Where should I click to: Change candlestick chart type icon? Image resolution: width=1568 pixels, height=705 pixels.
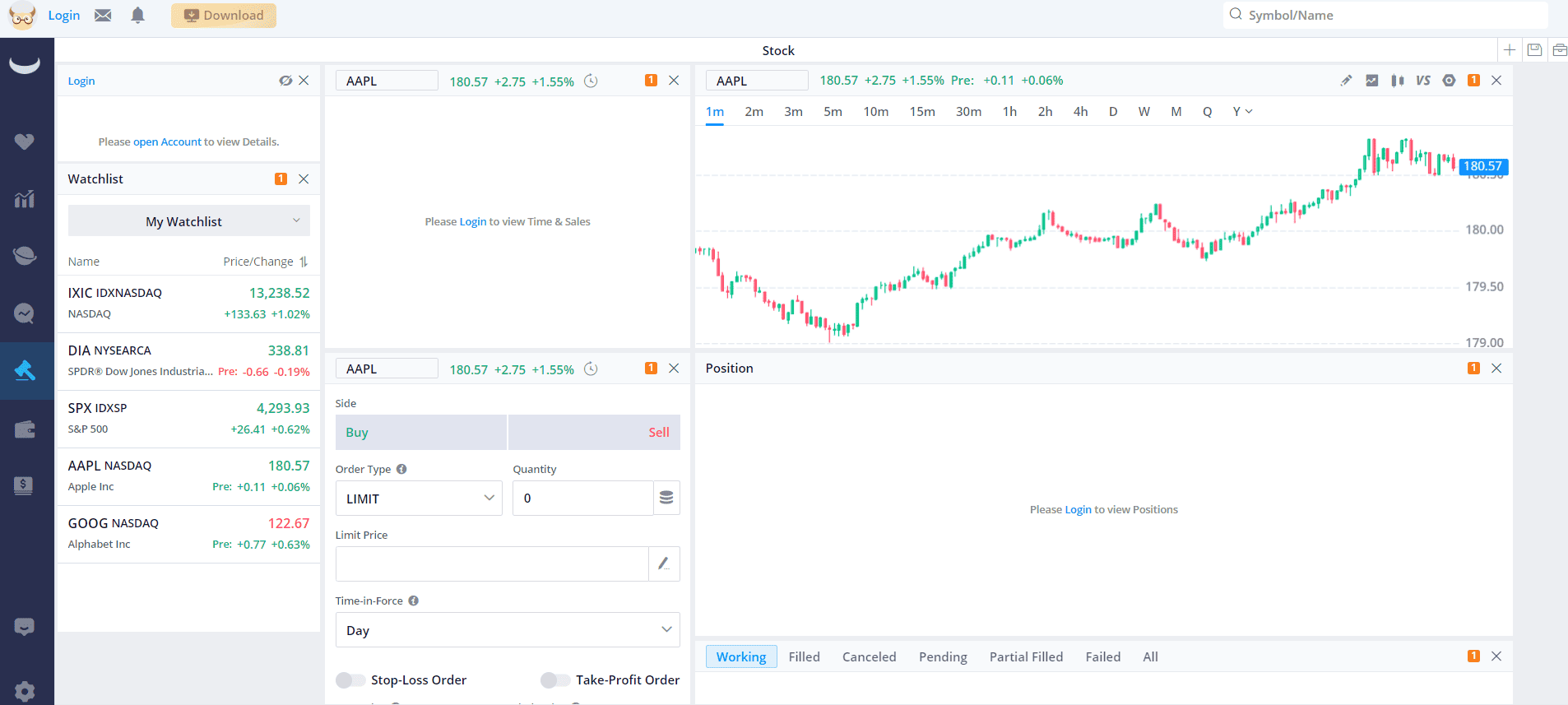[x=1397, y=81]
